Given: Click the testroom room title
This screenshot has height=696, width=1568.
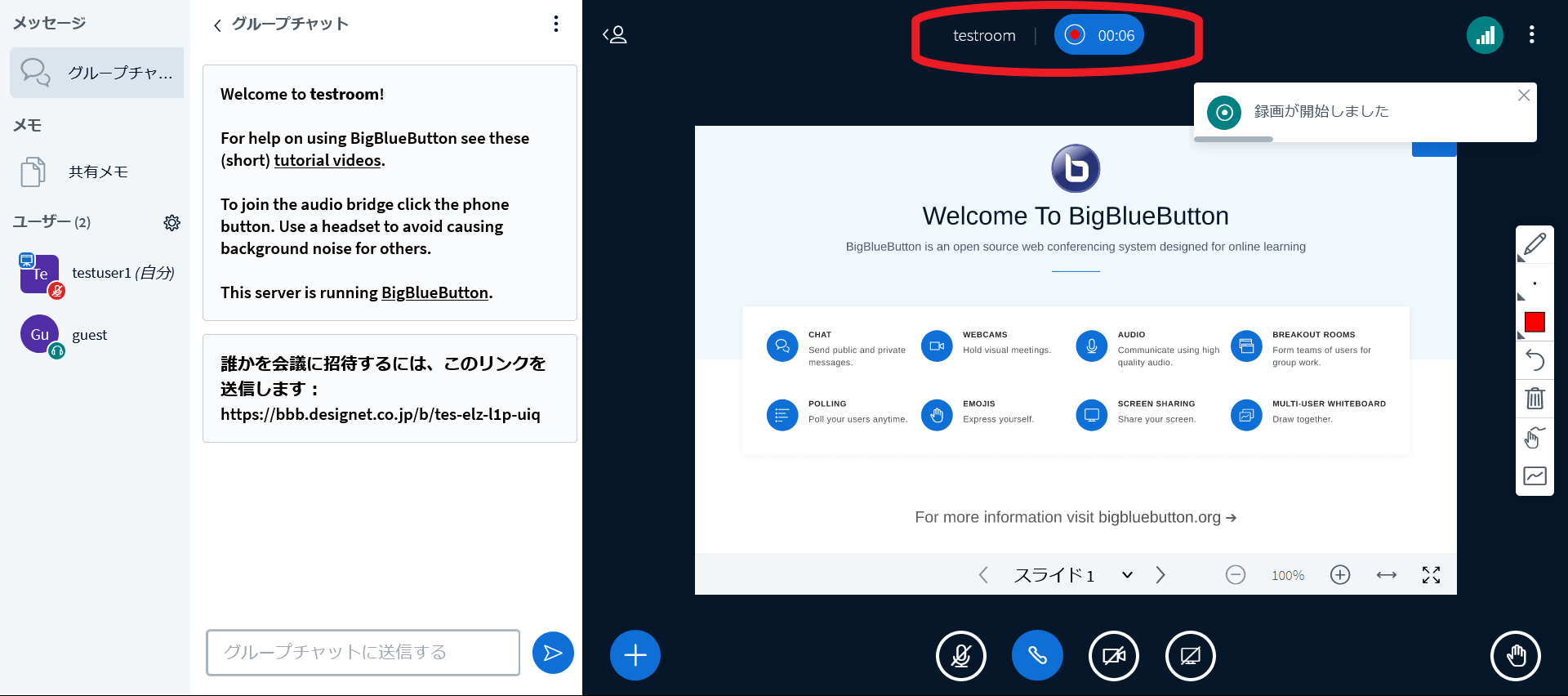Looking at the screenshot, I should point(984,35).
